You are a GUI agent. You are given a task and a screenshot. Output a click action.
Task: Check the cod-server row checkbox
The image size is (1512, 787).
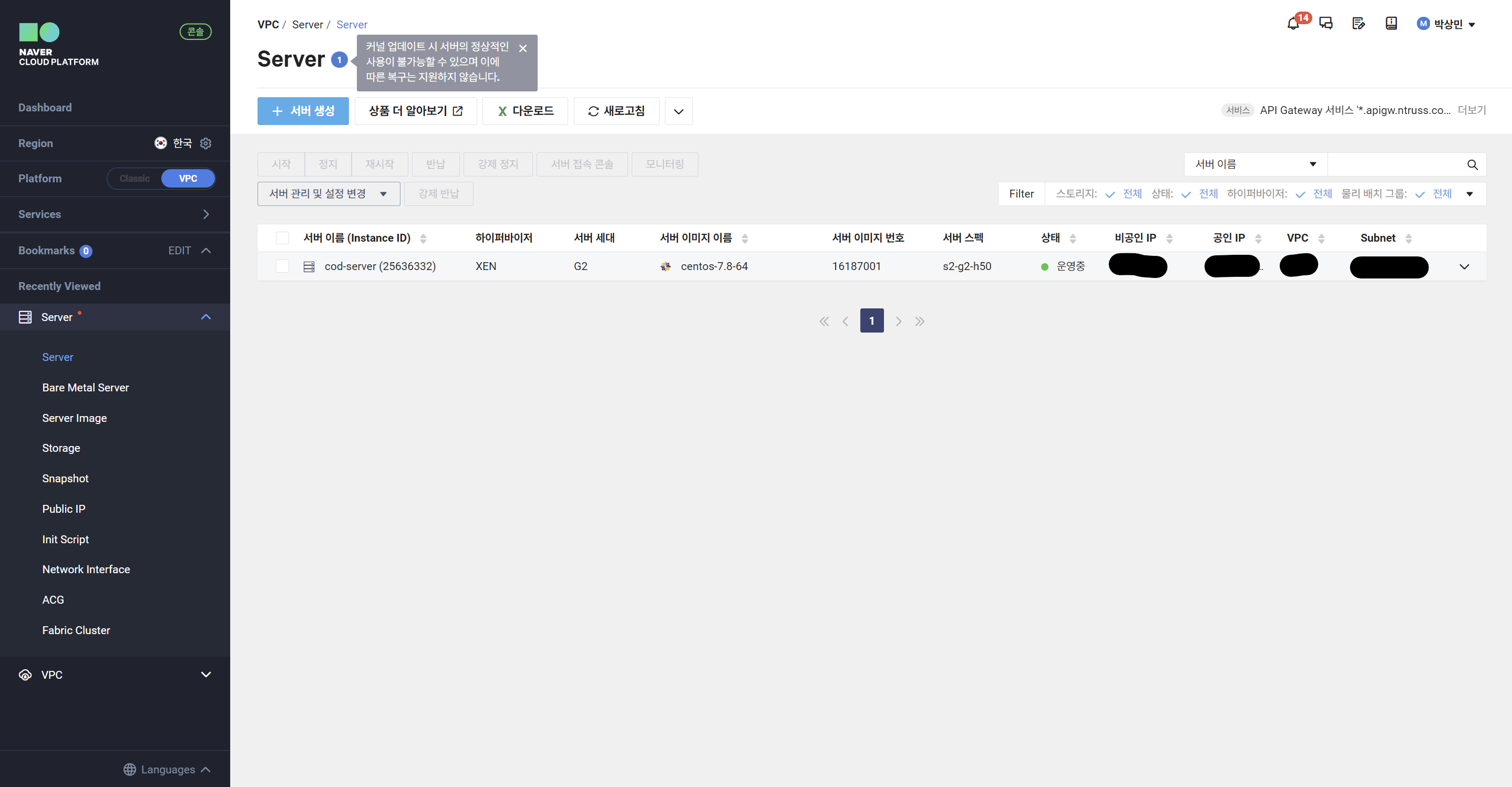click(282, 266)
